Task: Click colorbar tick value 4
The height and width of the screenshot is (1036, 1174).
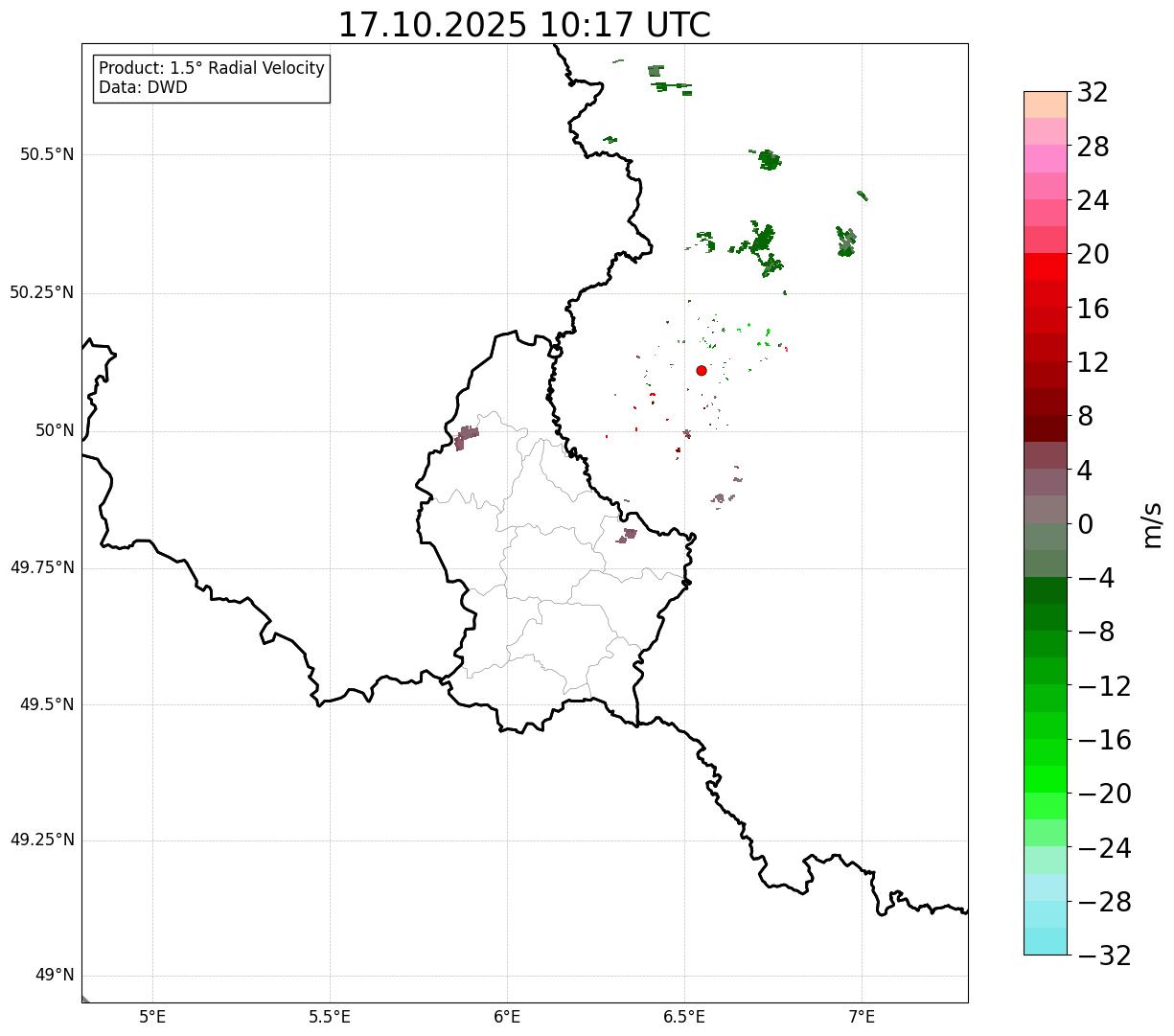Action: pyautogui.click(x=1085, y=470)
